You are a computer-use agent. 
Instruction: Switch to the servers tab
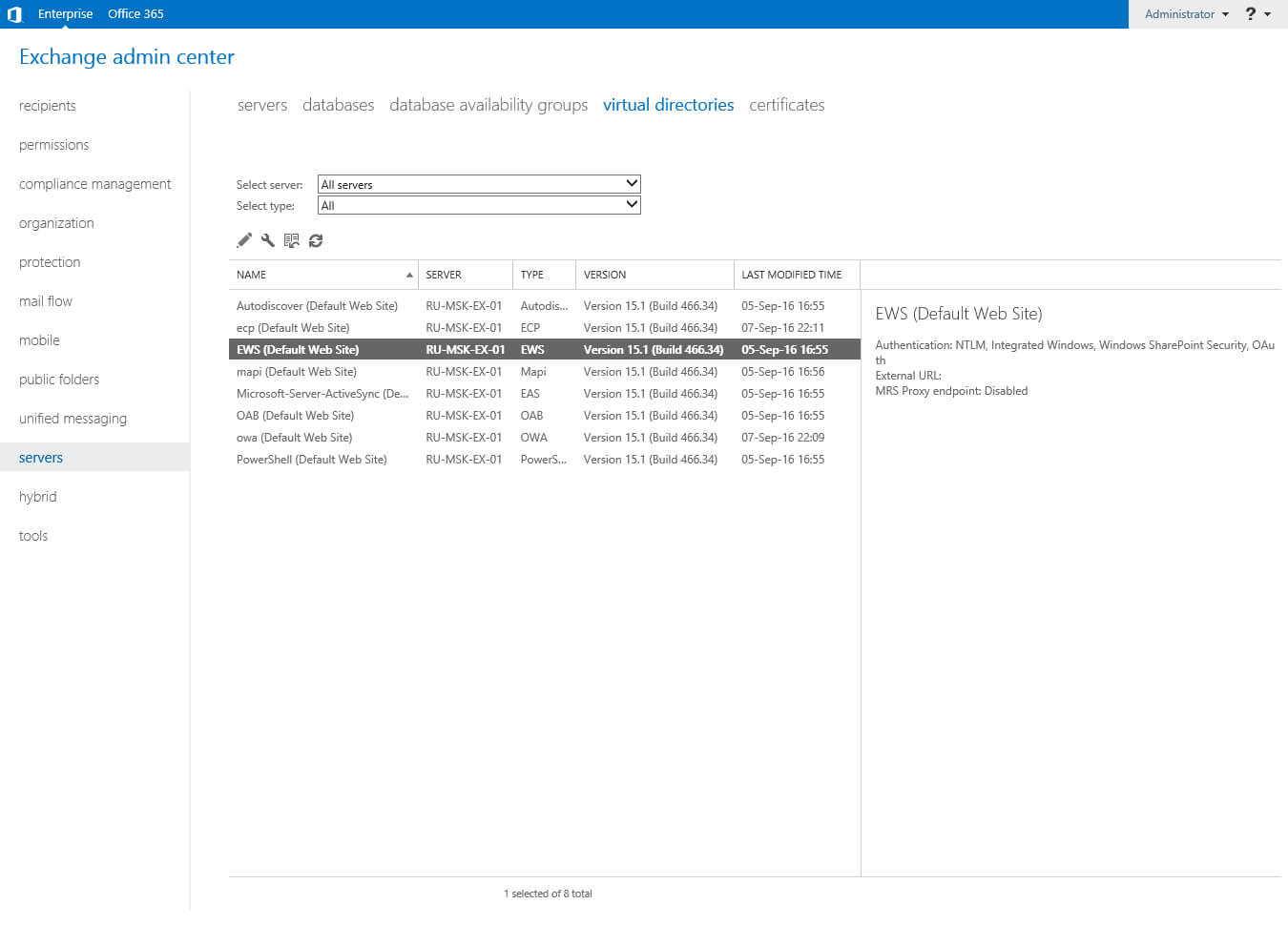pyautogui.click(x=262, y=105)
